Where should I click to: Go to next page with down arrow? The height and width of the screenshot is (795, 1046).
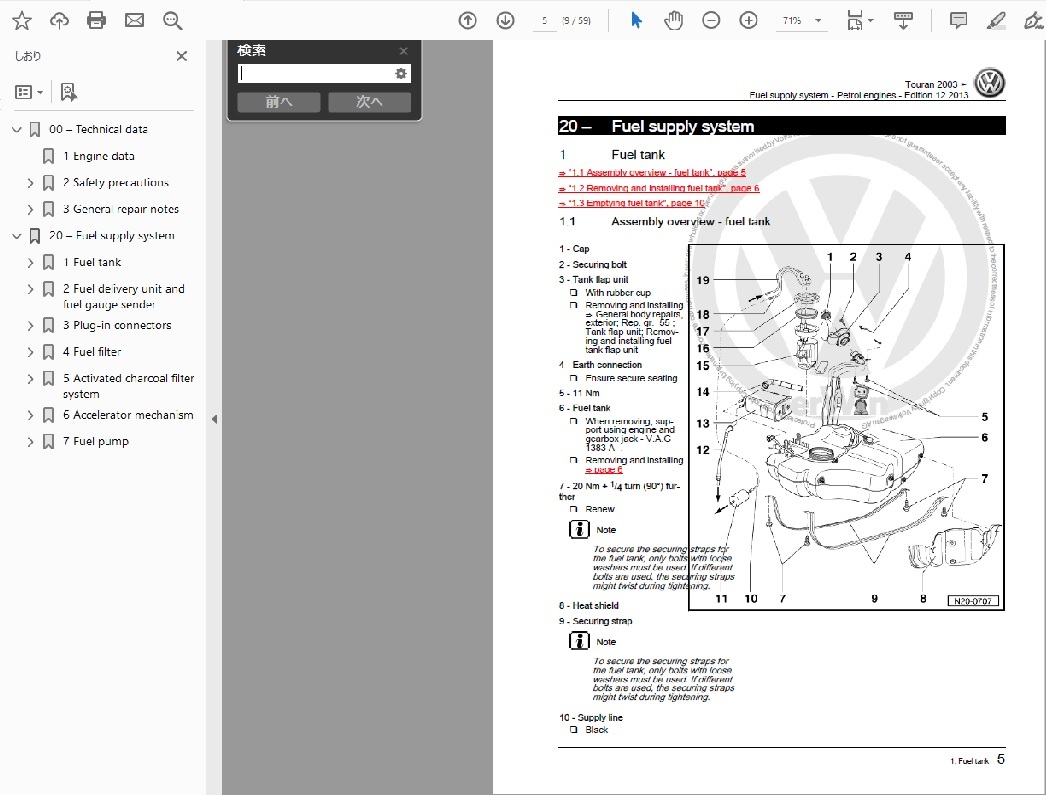pyautogui.click(x=505, y=20)
